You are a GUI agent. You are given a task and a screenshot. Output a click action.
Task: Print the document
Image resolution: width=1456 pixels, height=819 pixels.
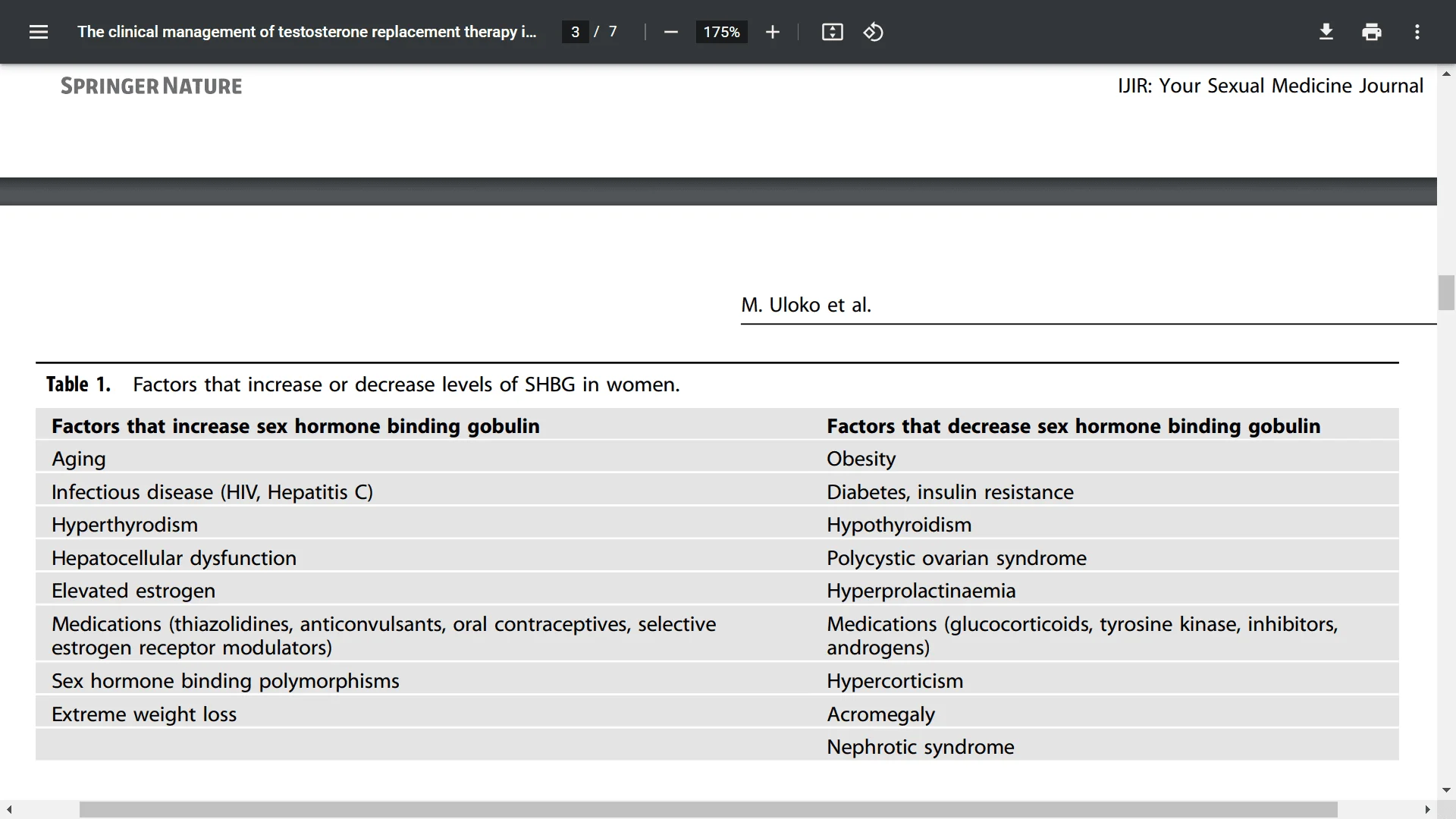(x=1371, y=32)
